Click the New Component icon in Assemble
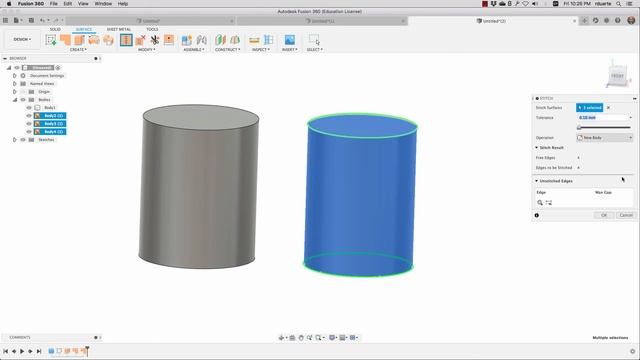This screenshot has width=640, height=360. [187, 40]
